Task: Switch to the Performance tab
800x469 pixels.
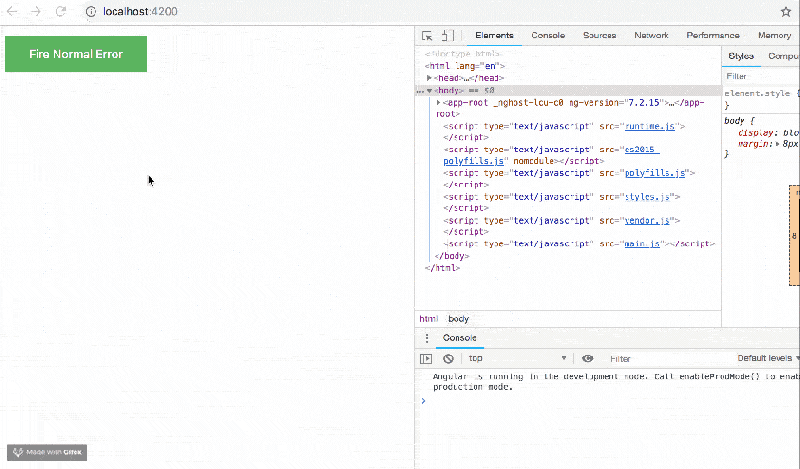Action: pyautogui.click(x=713, y=35)
